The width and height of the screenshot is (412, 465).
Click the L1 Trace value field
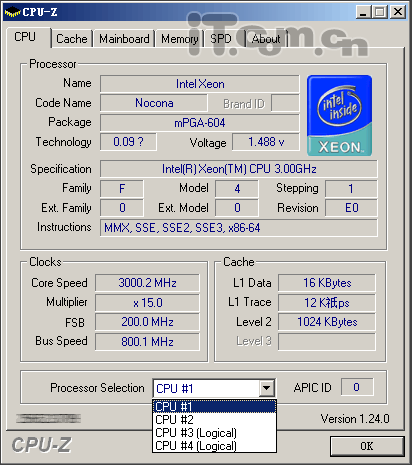(x=327, y=302)
